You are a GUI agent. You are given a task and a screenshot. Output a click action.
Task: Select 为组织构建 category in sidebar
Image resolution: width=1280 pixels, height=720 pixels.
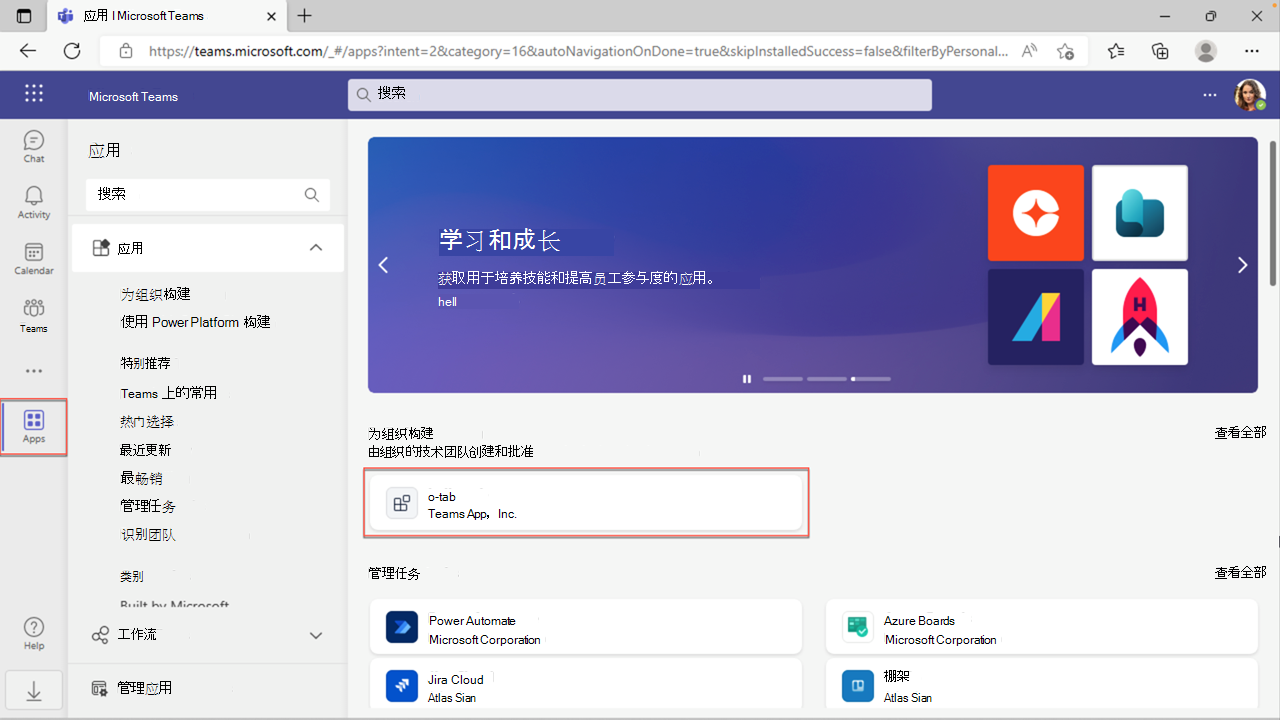pyautogui.click(x=156, y=294)
